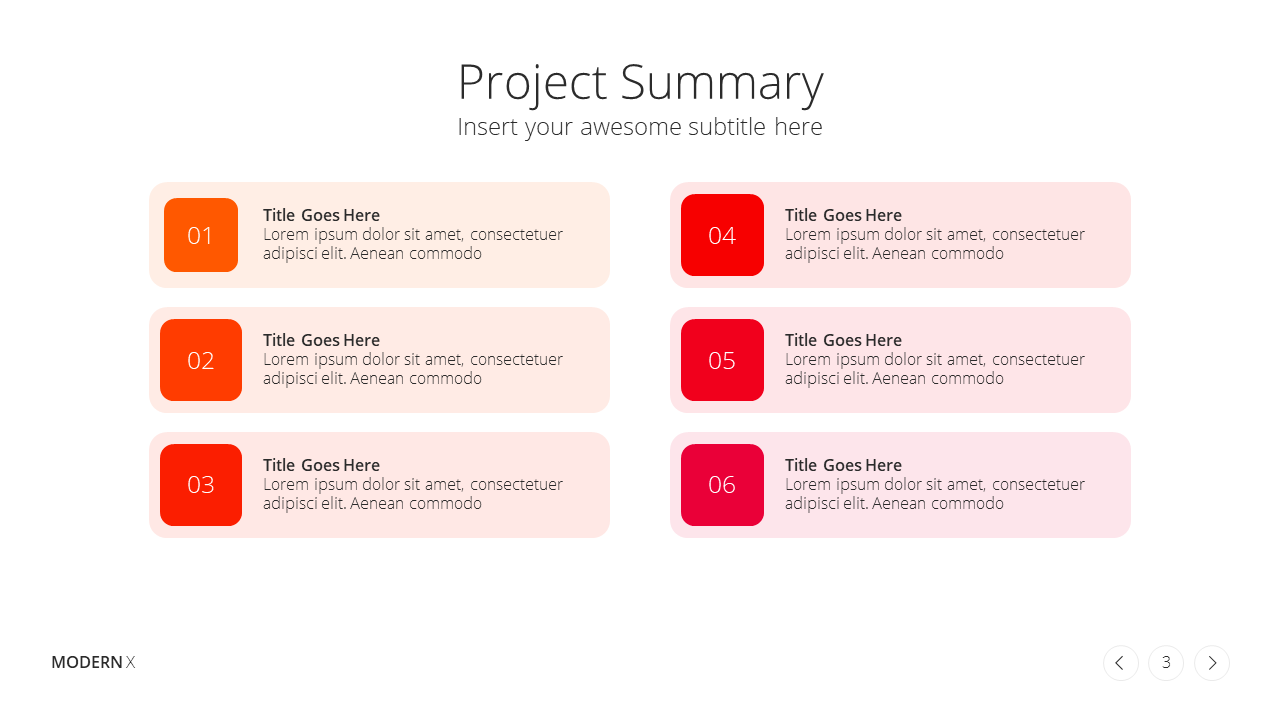Click the subtitle text 'Insert your awesome subtitle here'
The image size is (1280, 720).
[x=640, y=127]
